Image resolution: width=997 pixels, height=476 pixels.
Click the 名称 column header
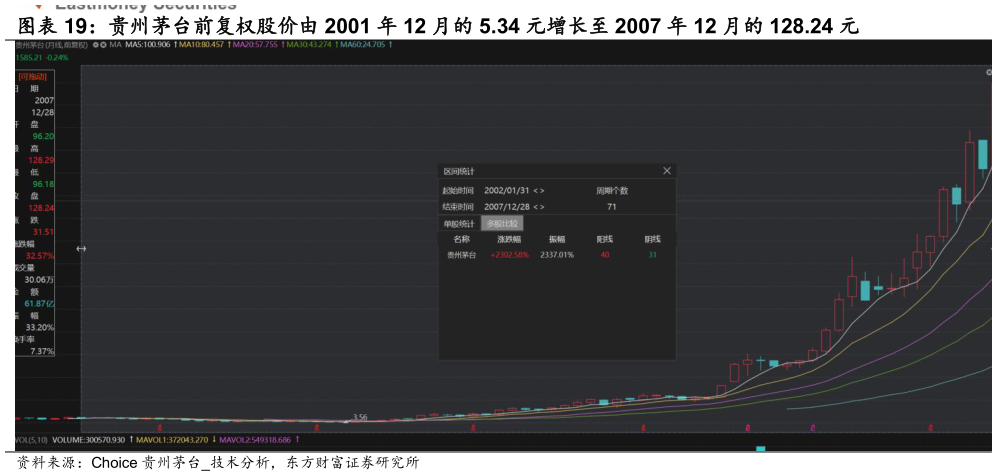(462, 240)
